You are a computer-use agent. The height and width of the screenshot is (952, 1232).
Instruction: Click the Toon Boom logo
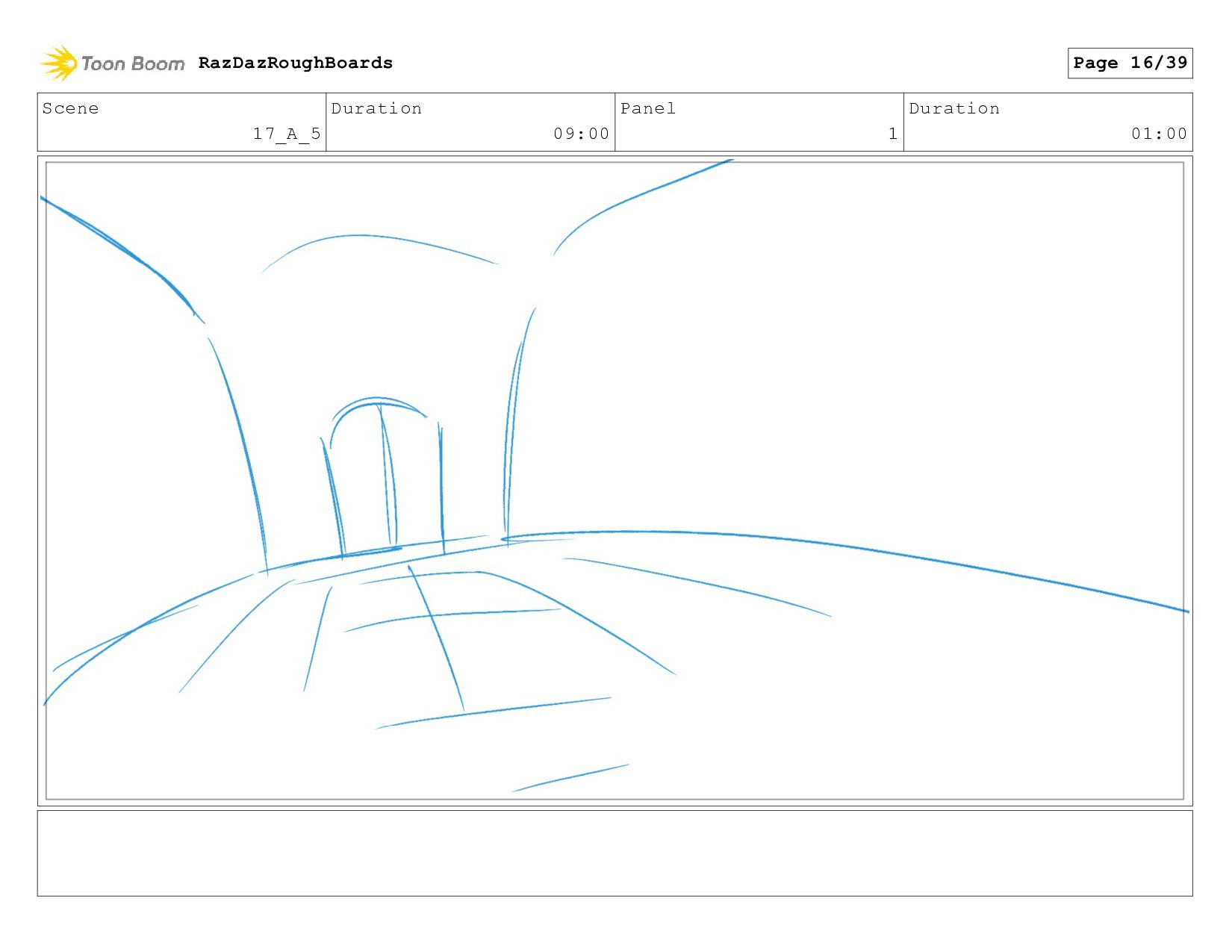(112, 63)
